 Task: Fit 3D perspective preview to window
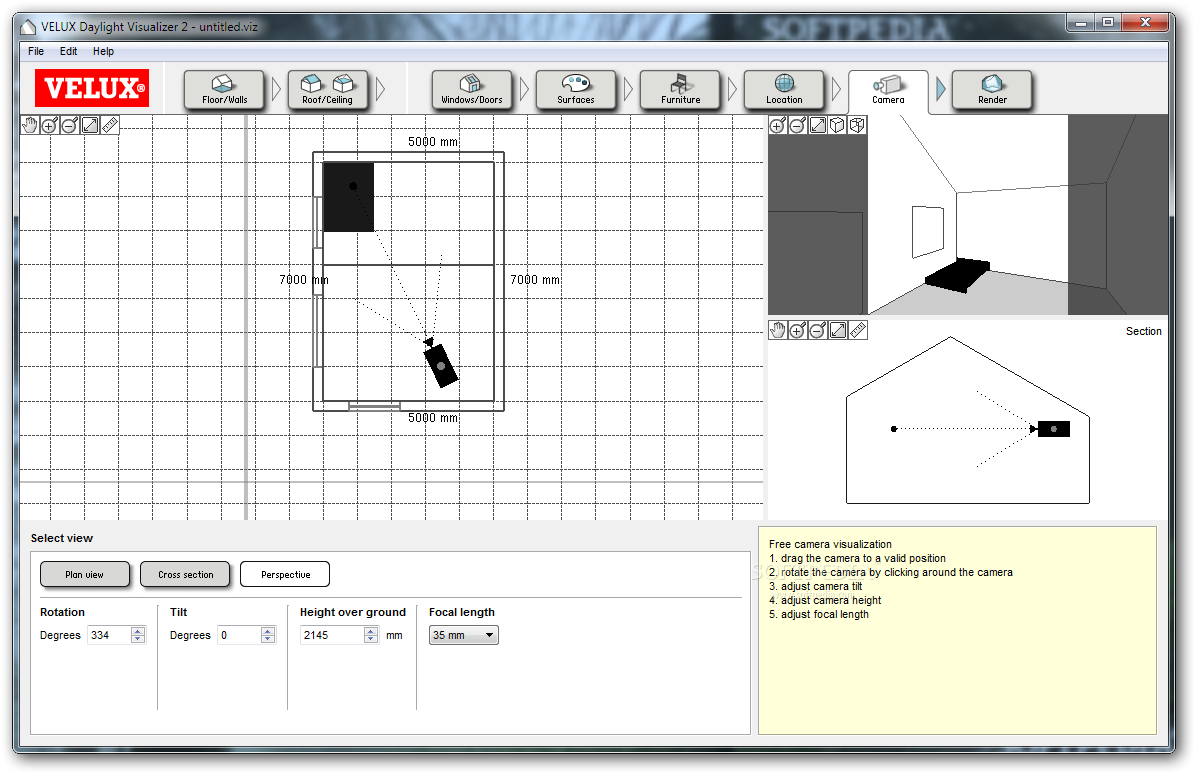[818, 125]
